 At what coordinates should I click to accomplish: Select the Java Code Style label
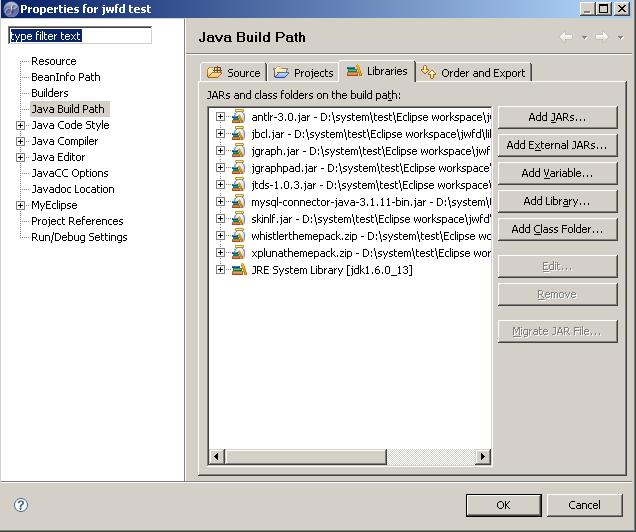coord(71,125)
